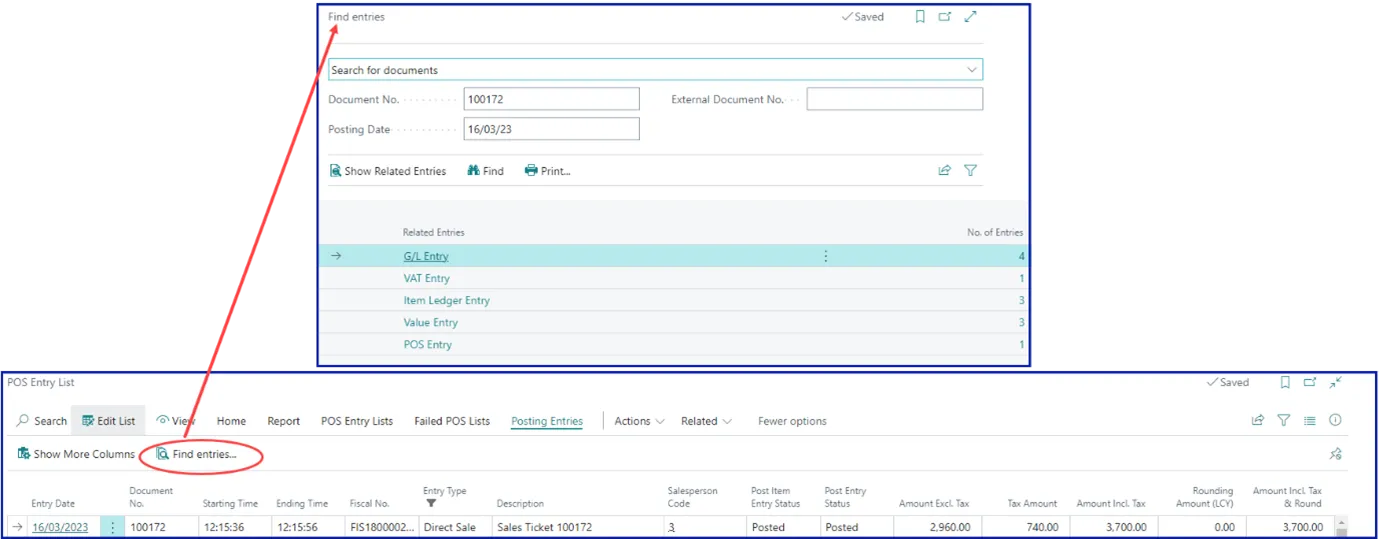Open the Item Ledger Entry link
The width and height of the screenshot is (1379, 539).
coord(447,301)
